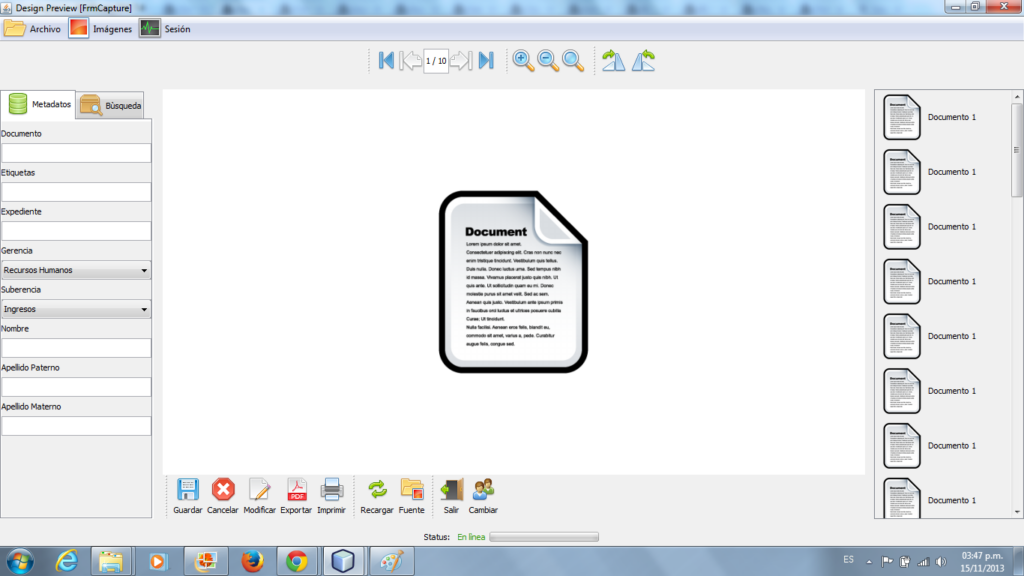
Task: Go to the first page arrow
Action: pos(386,61)
